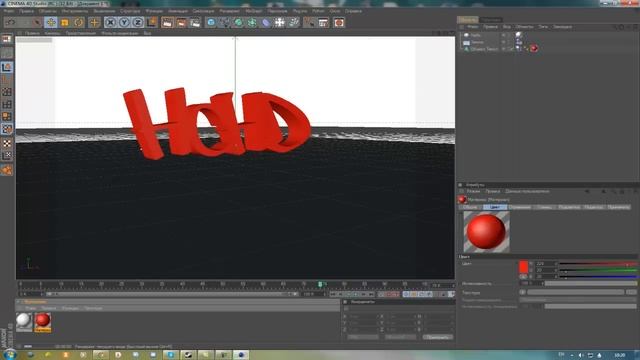Toggle the Y axis lock

click(124, 22)
